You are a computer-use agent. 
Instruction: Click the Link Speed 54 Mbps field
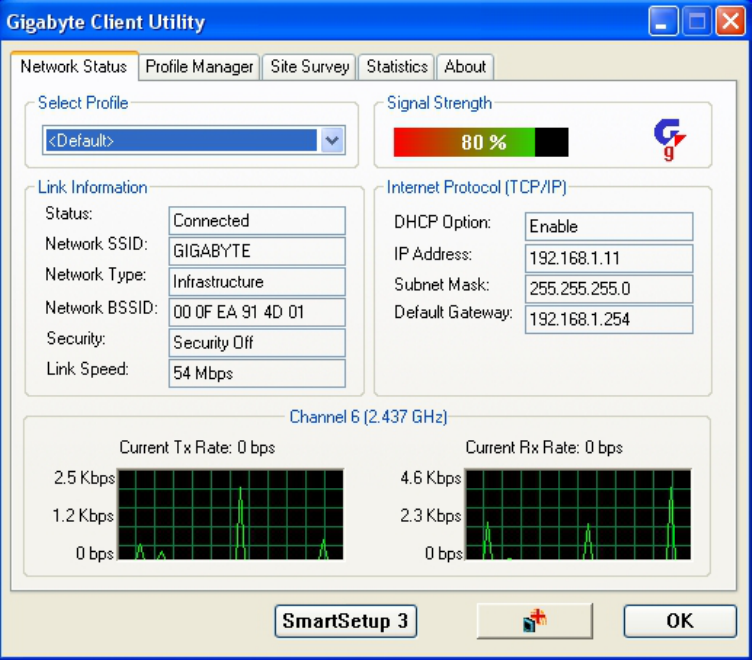(257, 373)
